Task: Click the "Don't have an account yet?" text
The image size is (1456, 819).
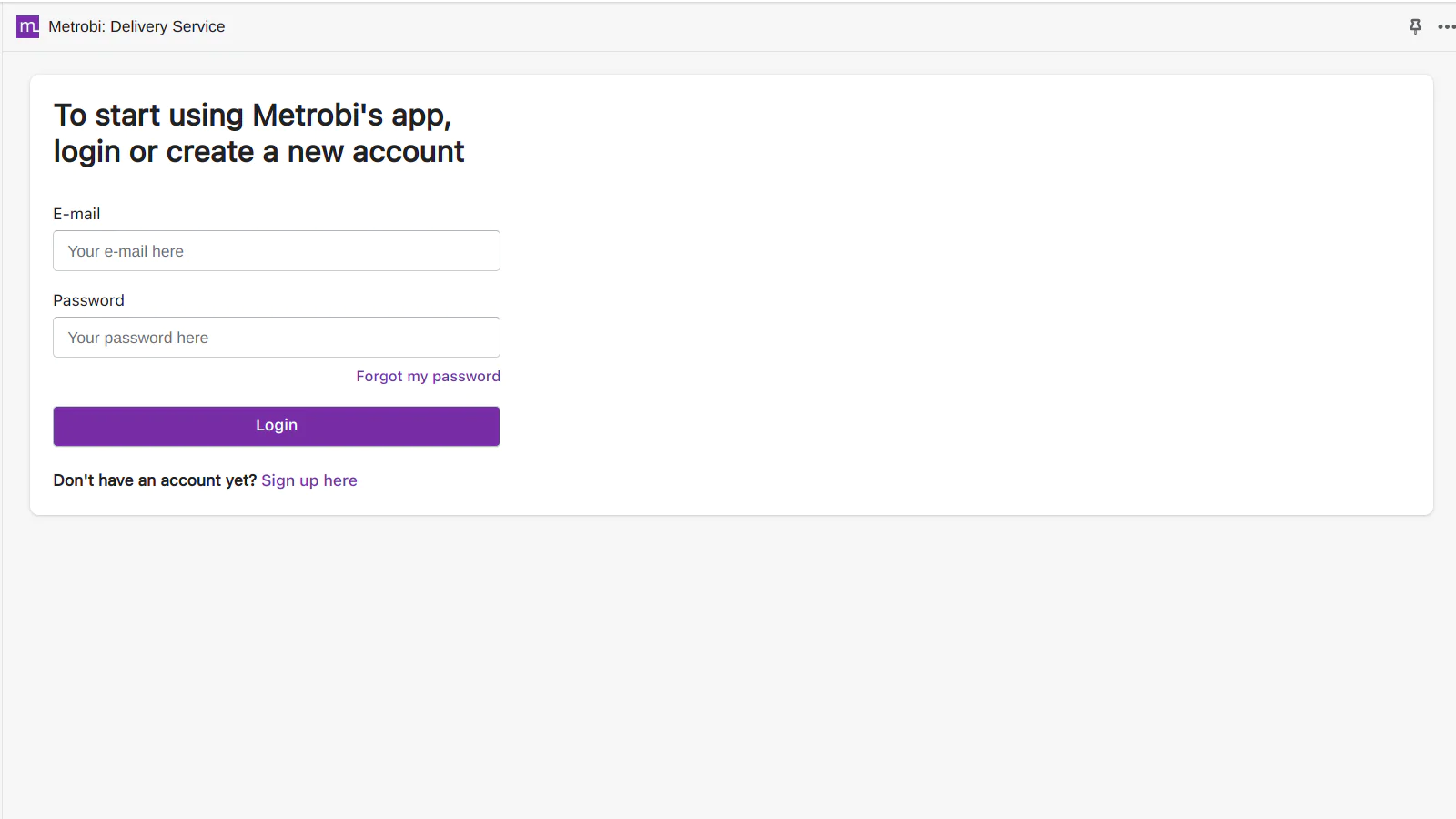Action: 155,480
